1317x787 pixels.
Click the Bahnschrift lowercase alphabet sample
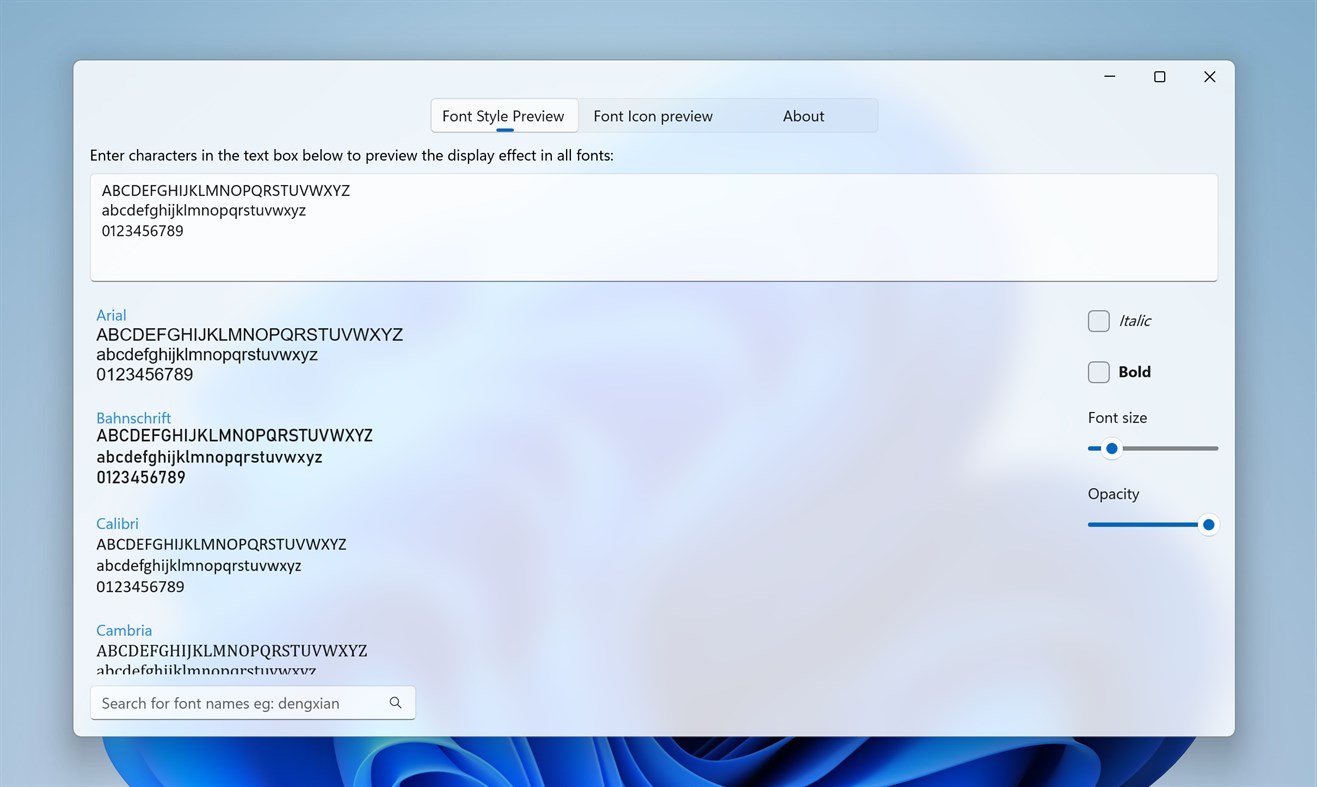pyautogui.click(x=209, y=457)
